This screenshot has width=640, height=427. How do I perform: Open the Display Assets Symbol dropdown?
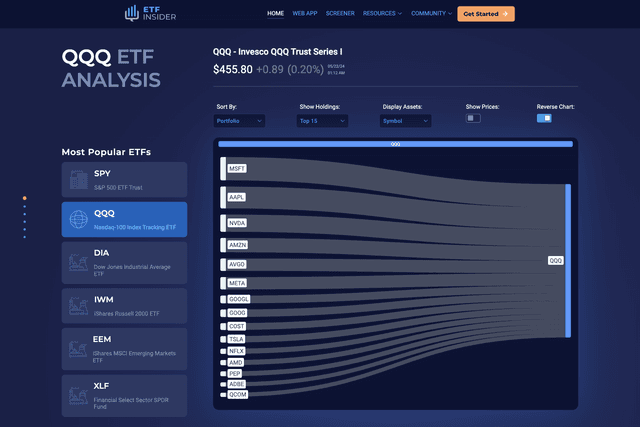click(405, 121)
